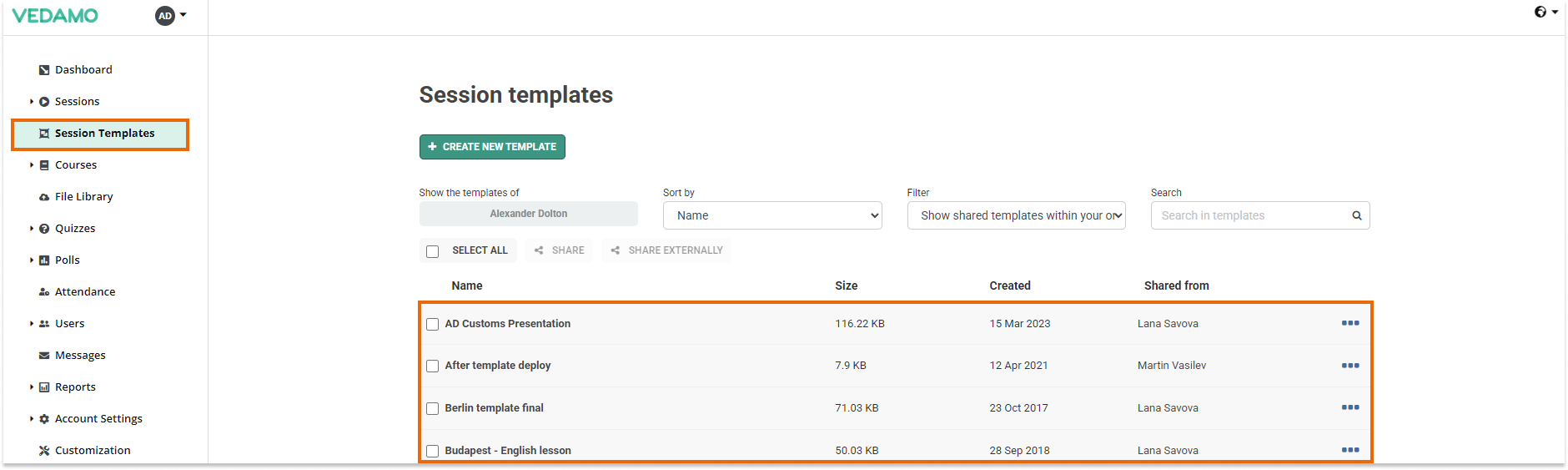
Task: Click the '116.22 KB' size cell
Action: tap(860, 324)
